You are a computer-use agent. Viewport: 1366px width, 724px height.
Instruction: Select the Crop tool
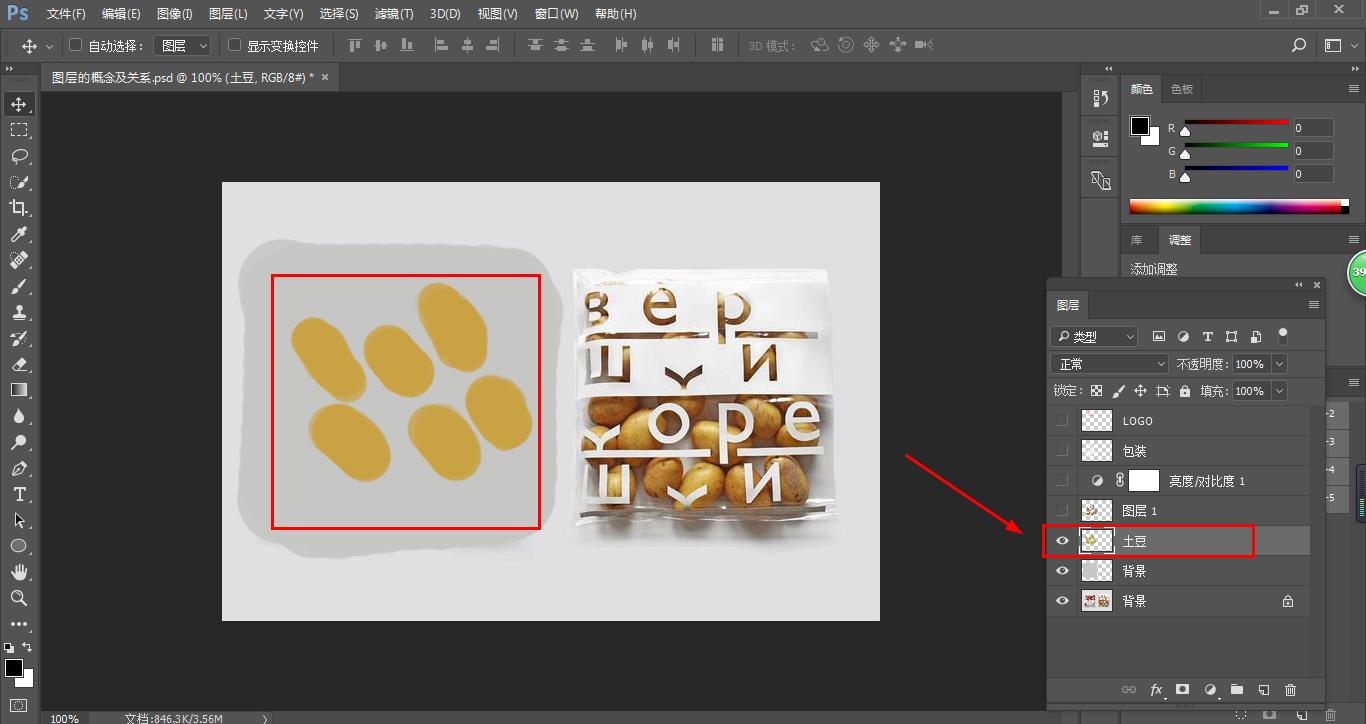[x=19, y=208]
